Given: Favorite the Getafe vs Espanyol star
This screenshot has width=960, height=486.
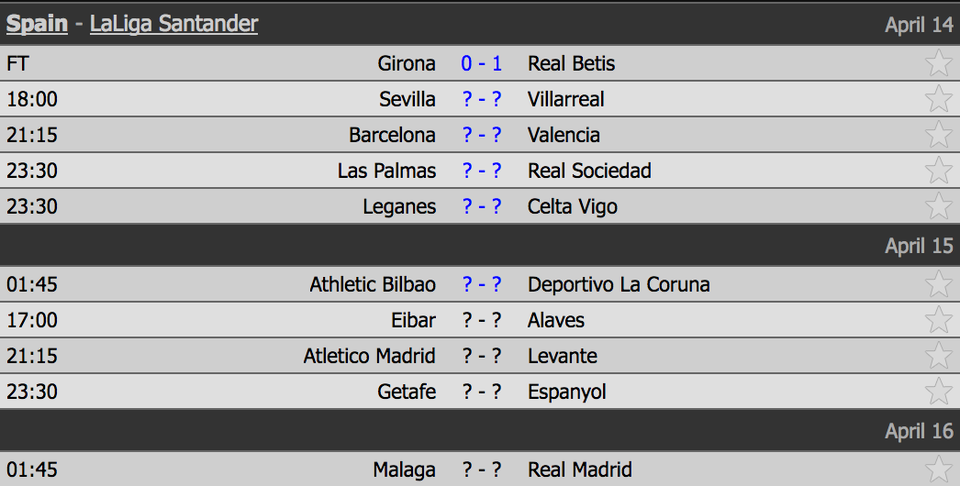Looking at the screenshot, I should pyautogui.click(x=938, y=391).
